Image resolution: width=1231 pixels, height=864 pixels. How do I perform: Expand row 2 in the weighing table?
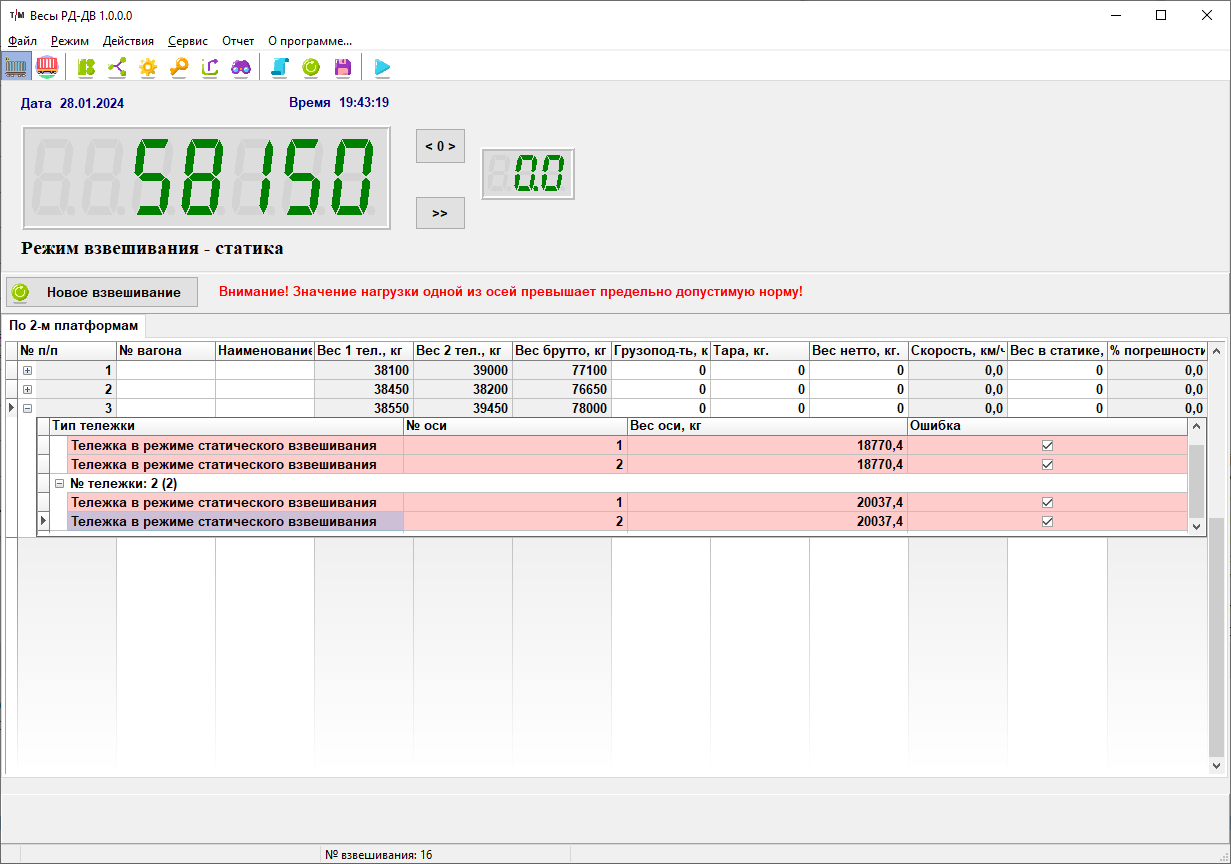click(x=27, y=390)
